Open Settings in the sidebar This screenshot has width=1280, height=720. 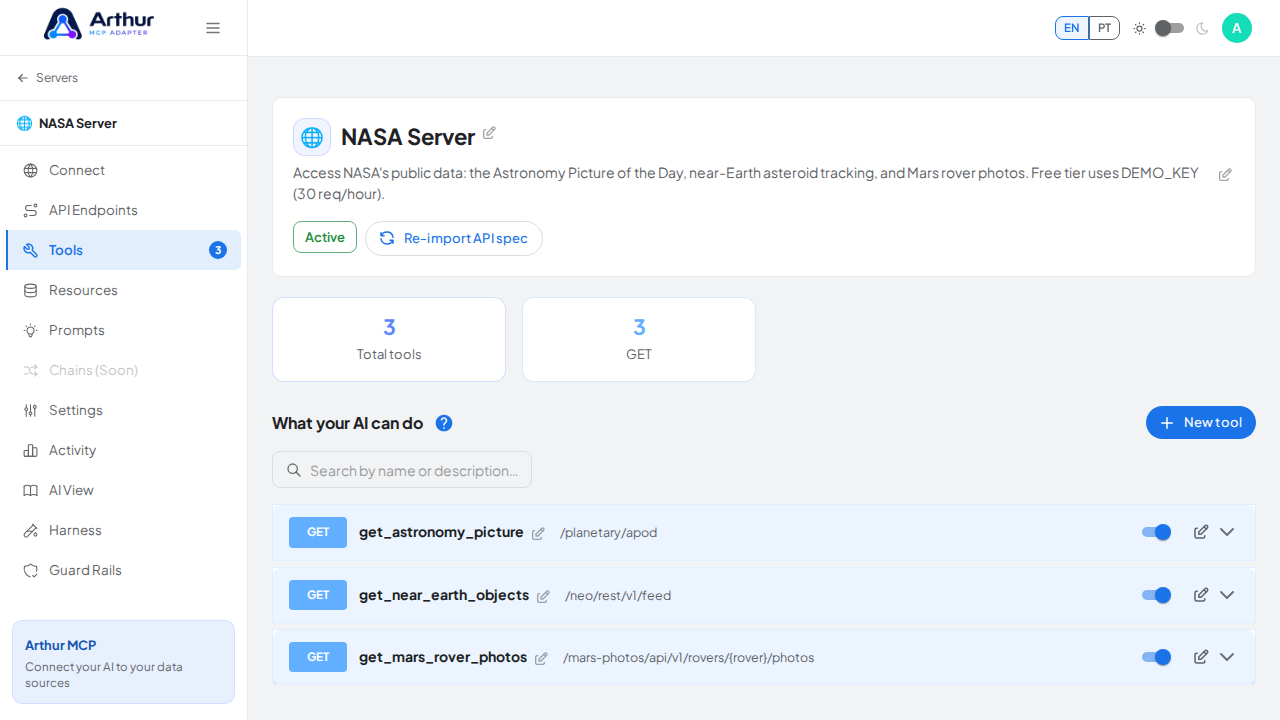[123, 410]
